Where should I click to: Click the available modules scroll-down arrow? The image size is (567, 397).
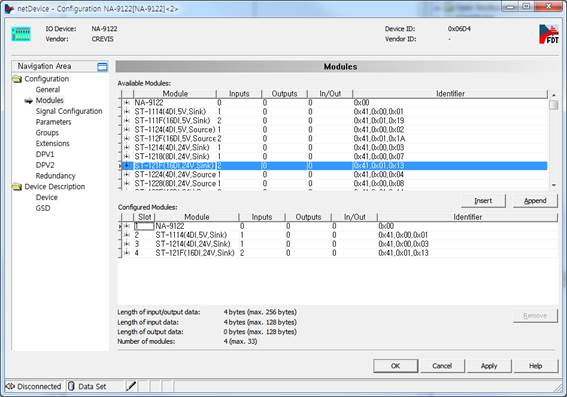click(x=554, y=185)
